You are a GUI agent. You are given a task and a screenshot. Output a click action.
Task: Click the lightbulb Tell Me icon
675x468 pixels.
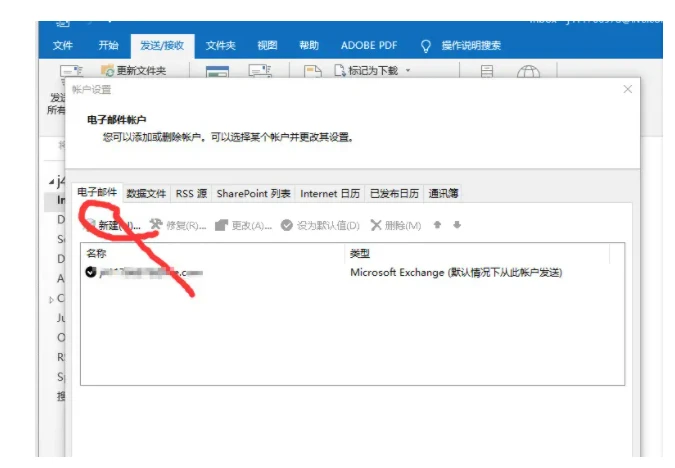click(x=425, y=46)
